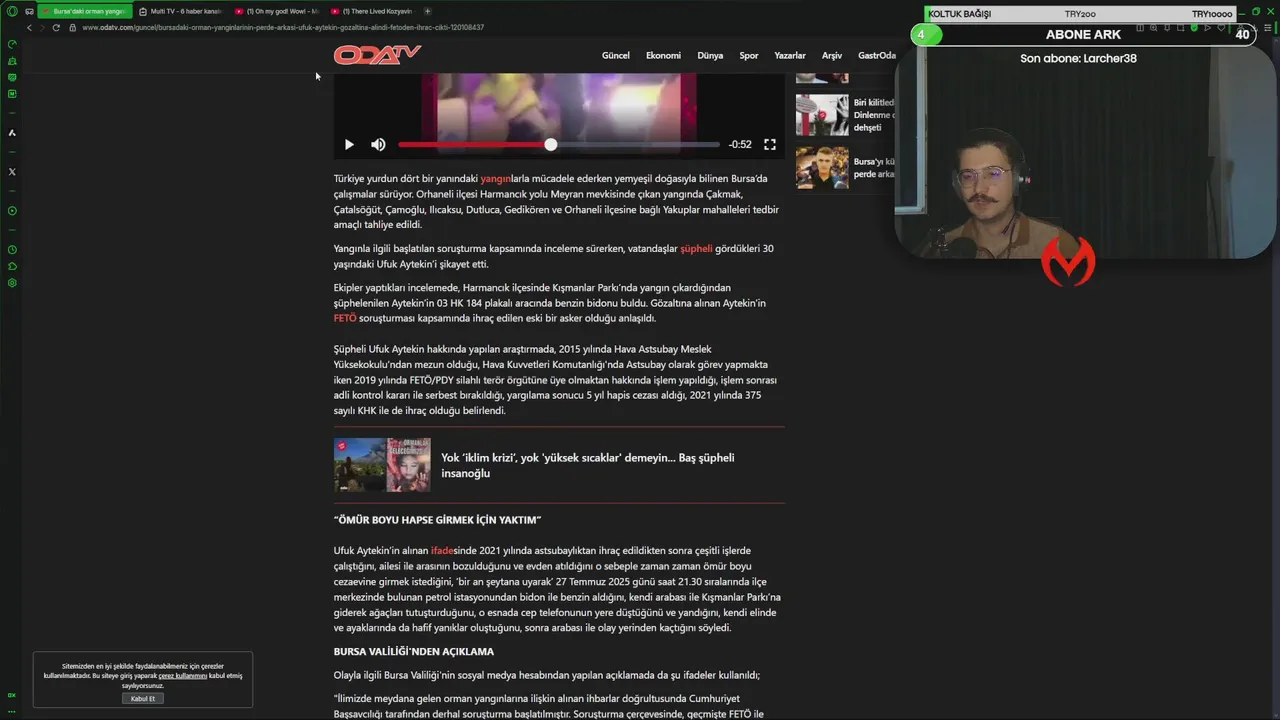1280x720 pixels.
Task: Open GX Cleaner icon in sidebar
Action: (12, 61)
